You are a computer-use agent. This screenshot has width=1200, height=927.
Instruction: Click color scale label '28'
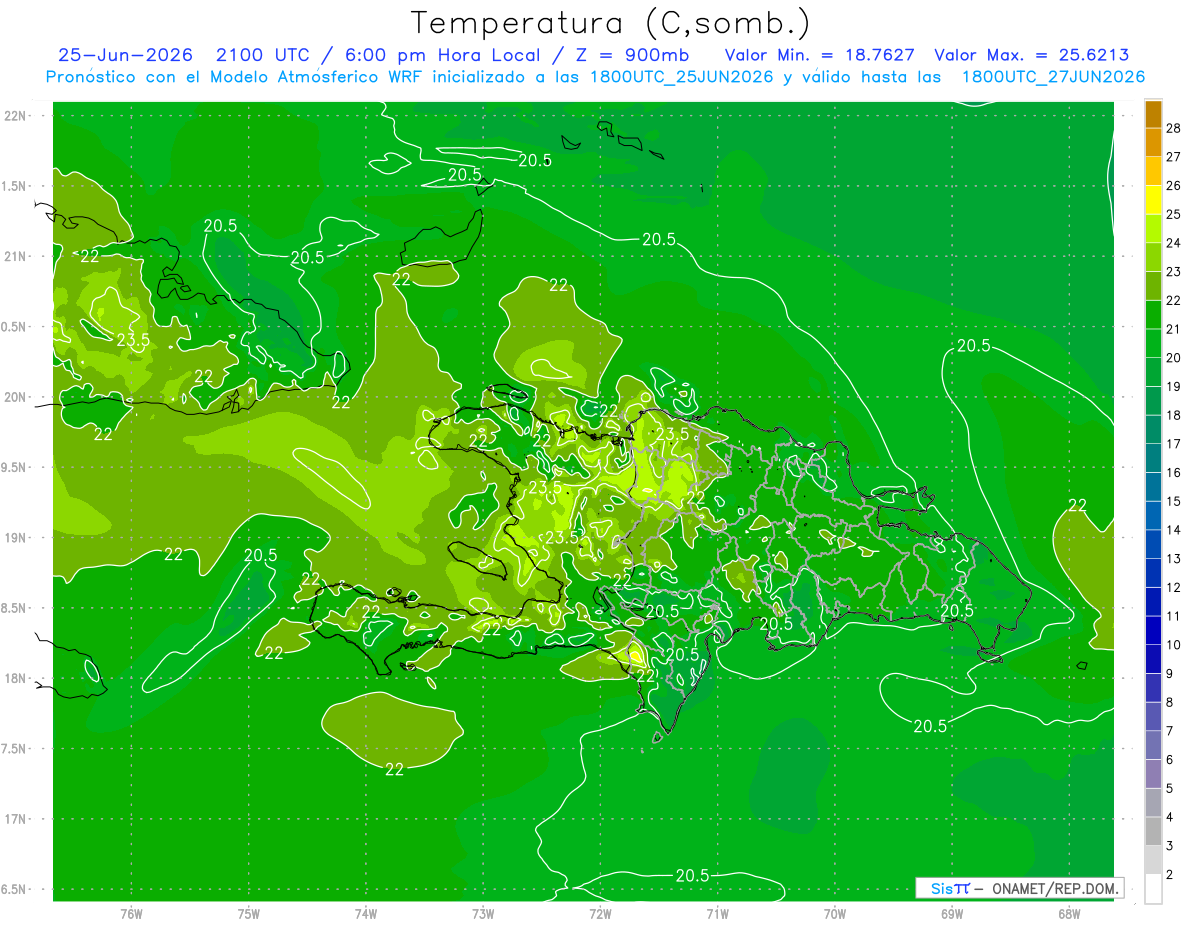1174,128
